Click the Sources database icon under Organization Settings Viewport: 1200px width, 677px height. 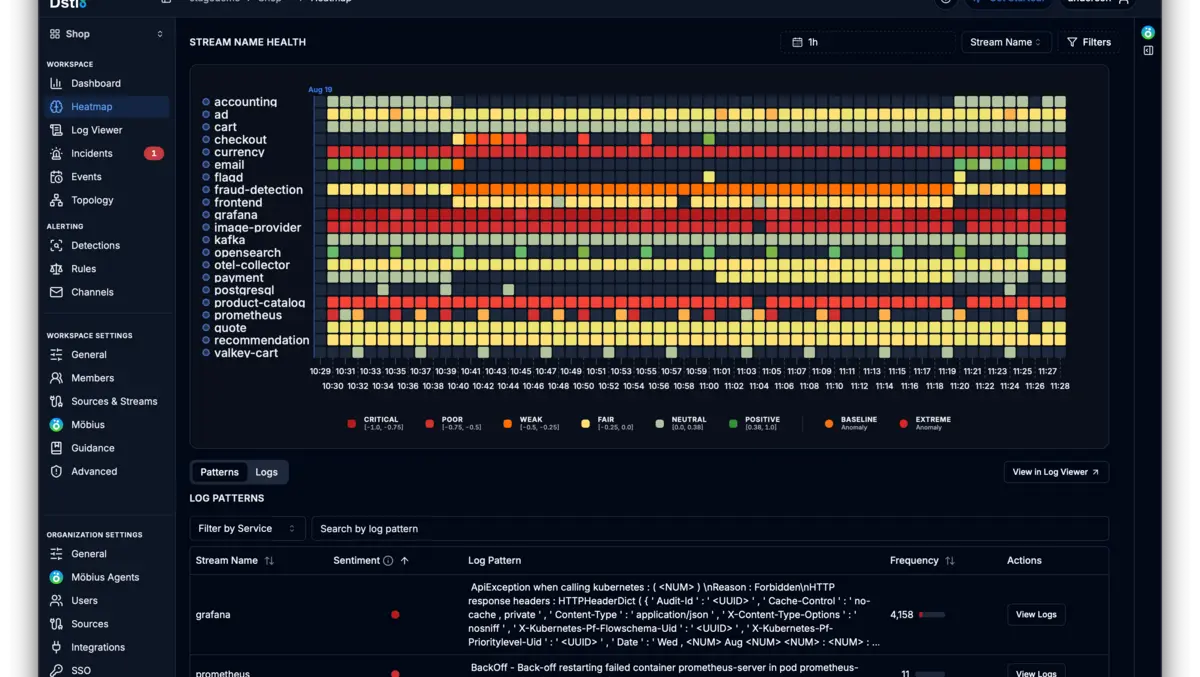pyautogui.click(x=56, y=624)
